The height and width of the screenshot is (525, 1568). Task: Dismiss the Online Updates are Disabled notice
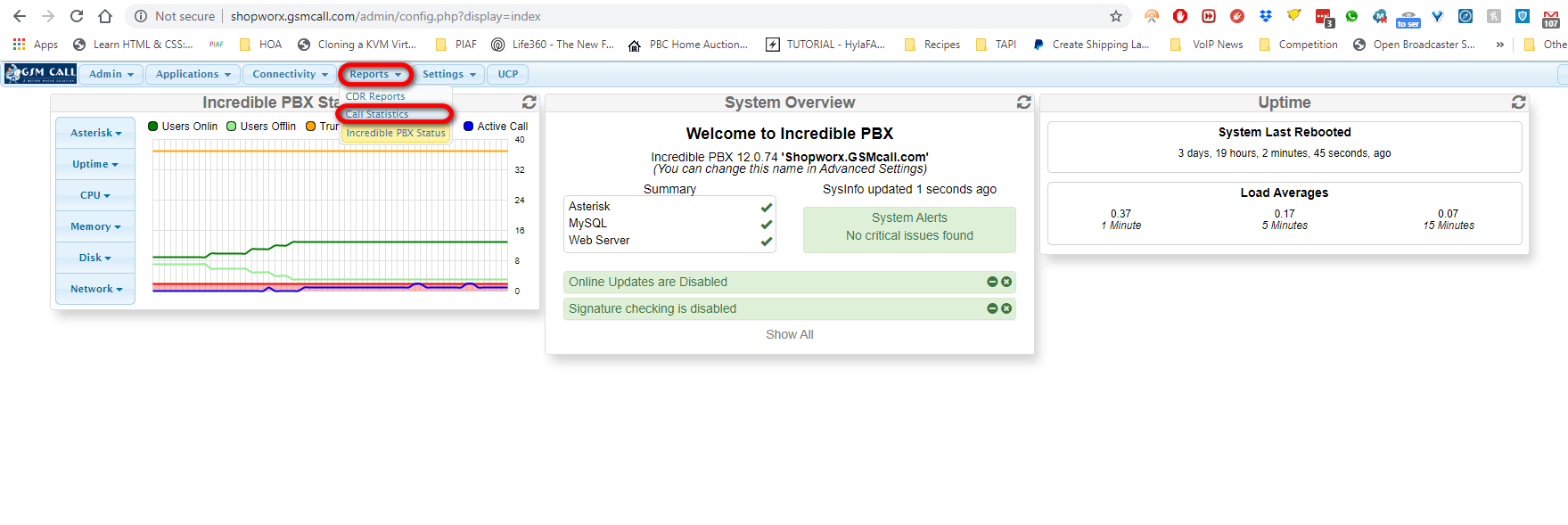(1006, 282)
